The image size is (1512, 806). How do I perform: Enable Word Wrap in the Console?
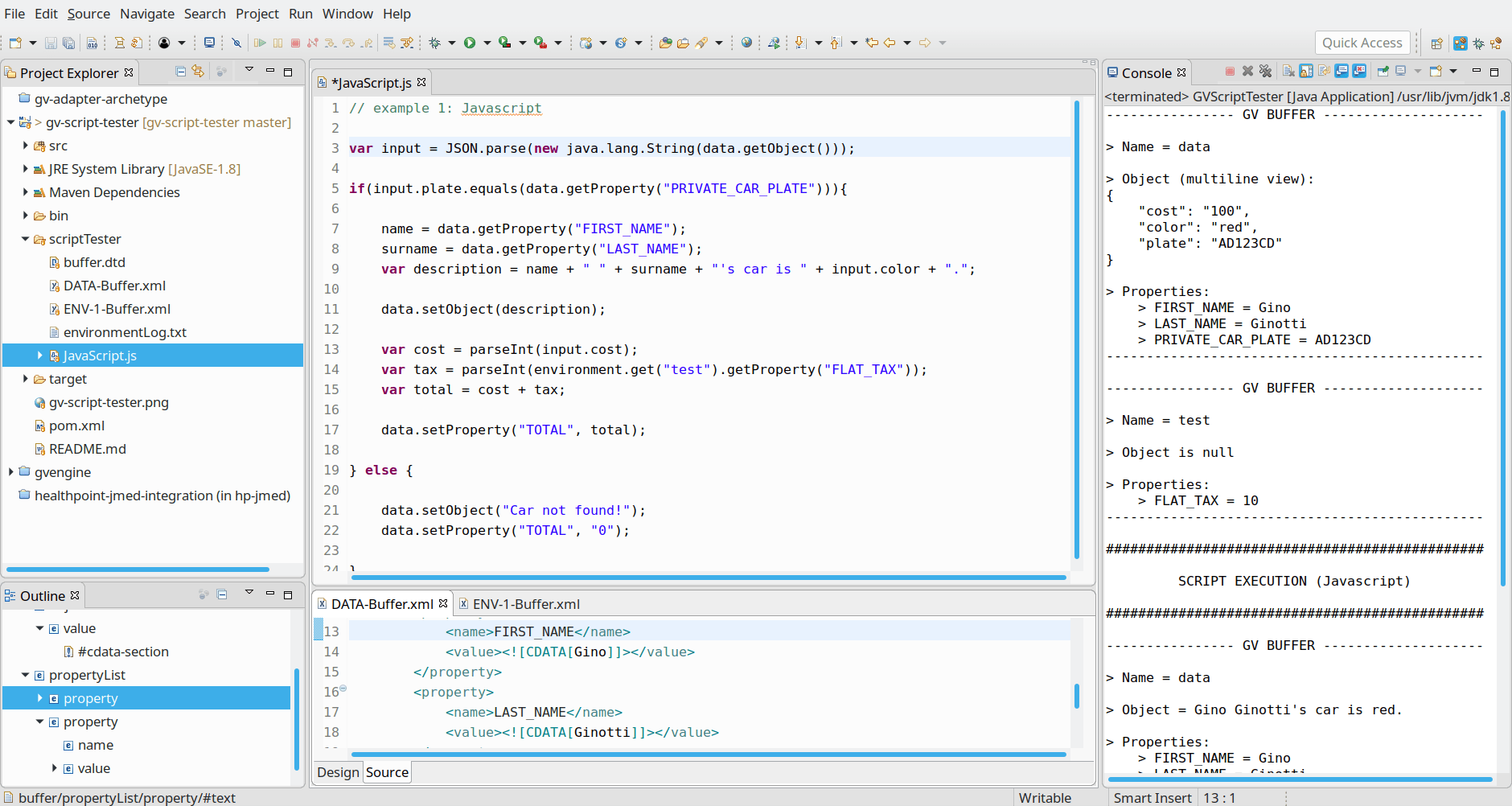(x=1324, y=72)
